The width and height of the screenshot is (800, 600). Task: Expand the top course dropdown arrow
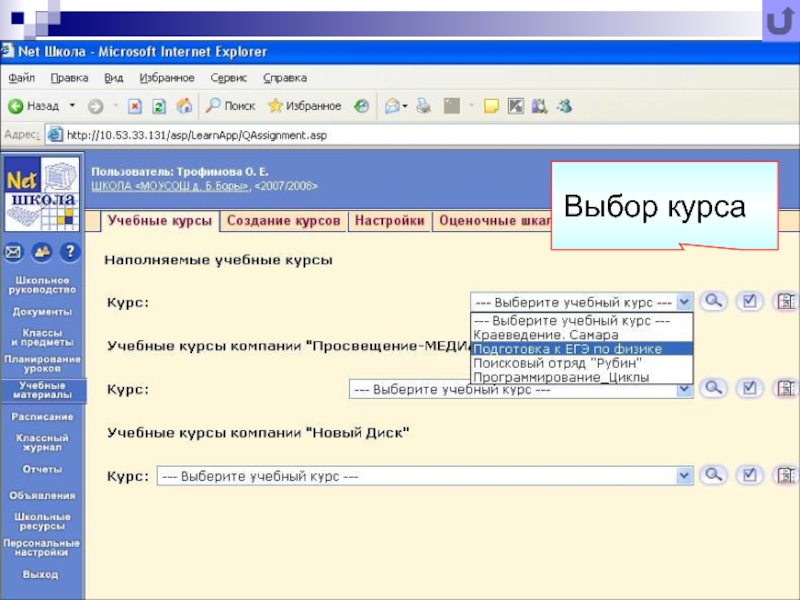[x=684, y=301]
